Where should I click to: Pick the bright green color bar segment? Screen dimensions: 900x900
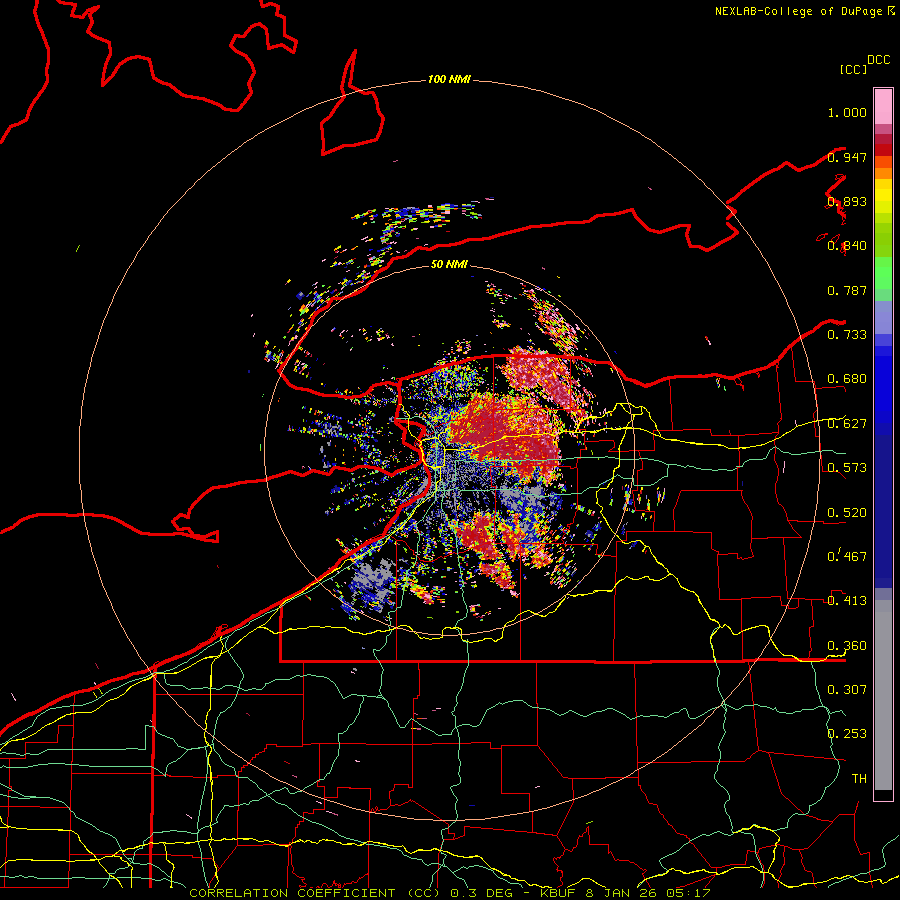[883, 273]
